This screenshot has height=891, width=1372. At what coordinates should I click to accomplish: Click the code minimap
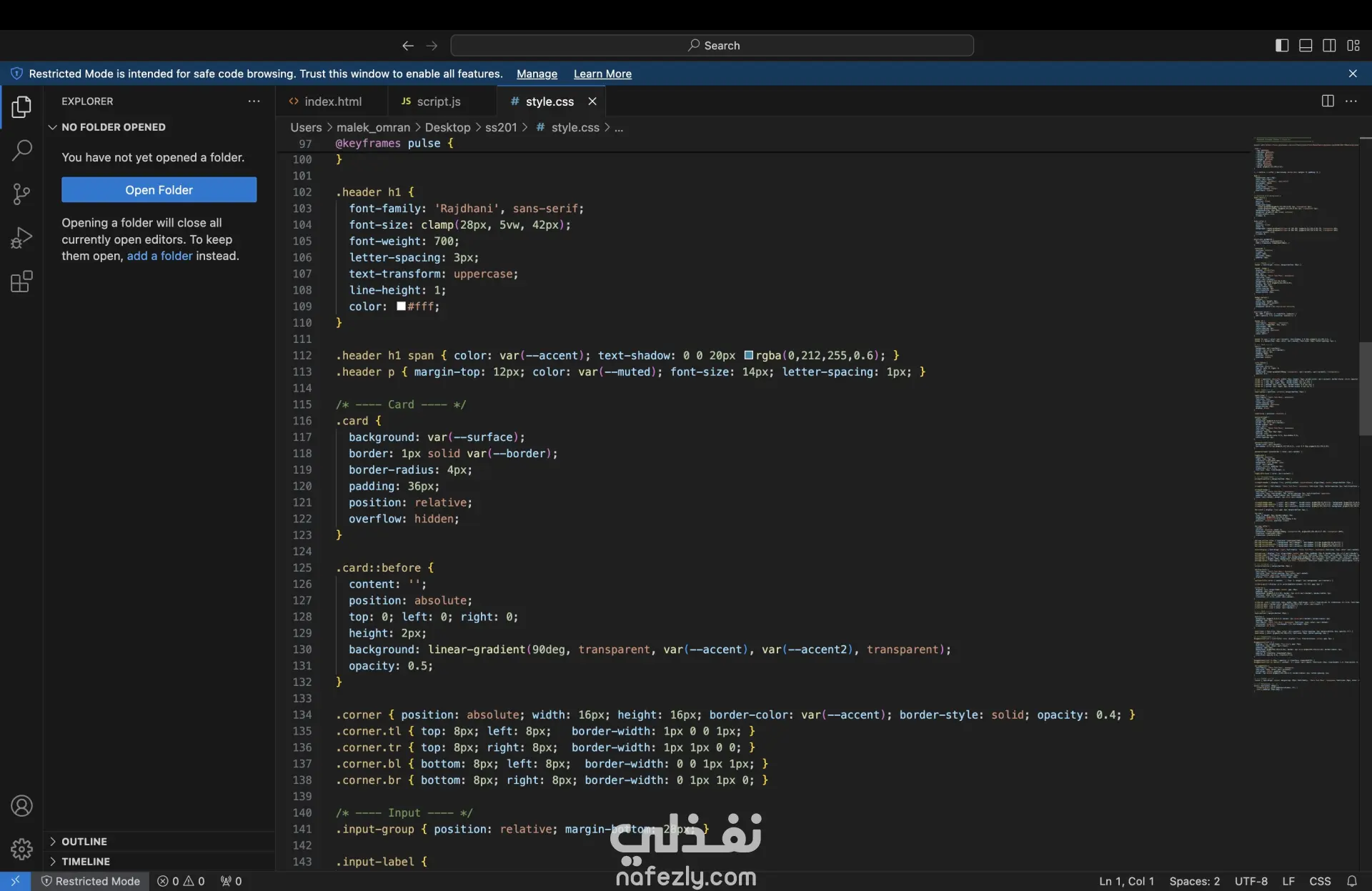click(1306, 414)
